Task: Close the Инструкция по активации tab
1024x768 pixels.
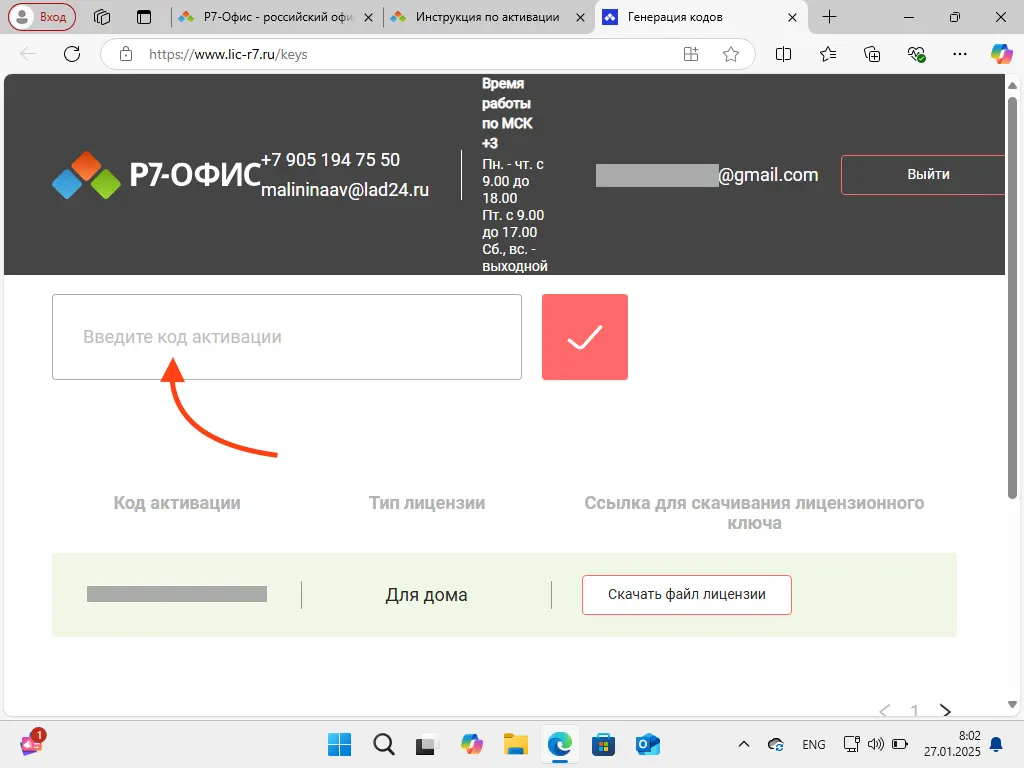Action: click(x=580, y=18)
